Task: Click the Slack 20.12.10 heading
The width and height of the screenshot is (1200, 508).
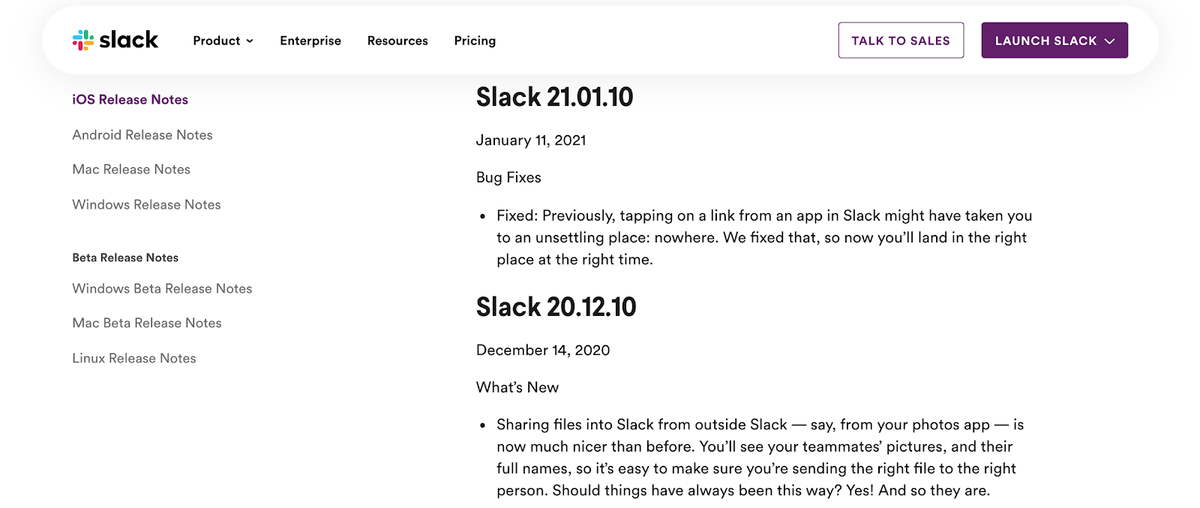Action: coord(556,307)
